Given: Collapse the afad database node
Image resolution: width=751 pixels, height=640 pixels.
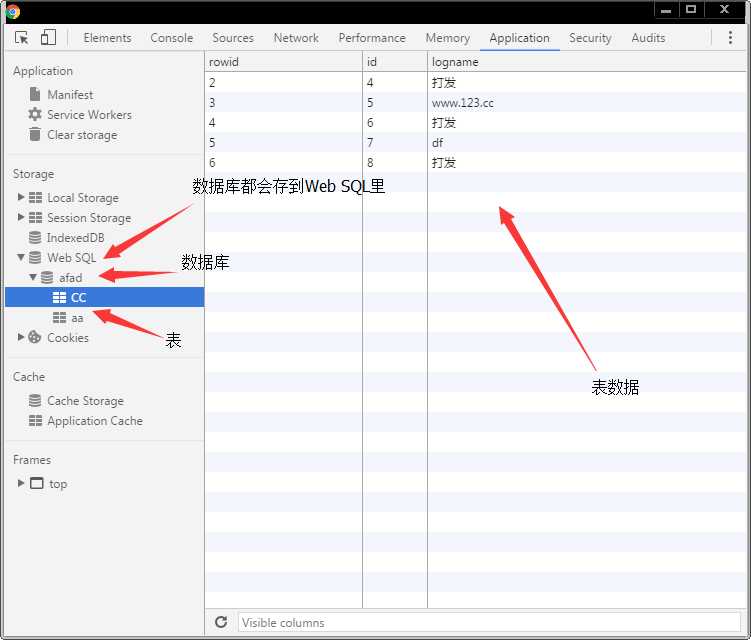Looking at the screenshot, I should (x=33, y=277).
